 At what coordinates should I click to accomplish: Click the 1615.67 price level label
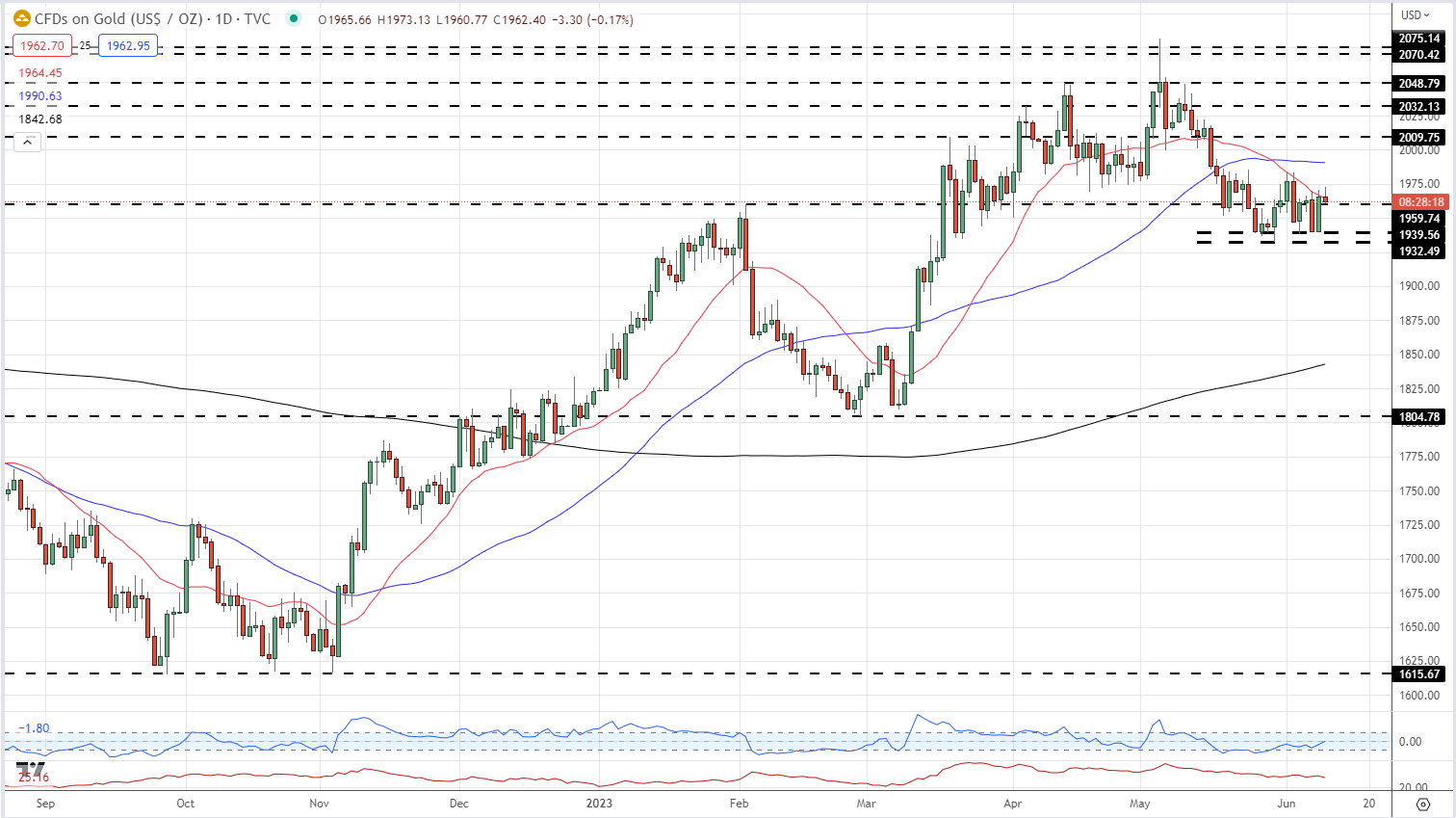(x=1419, y=674)
